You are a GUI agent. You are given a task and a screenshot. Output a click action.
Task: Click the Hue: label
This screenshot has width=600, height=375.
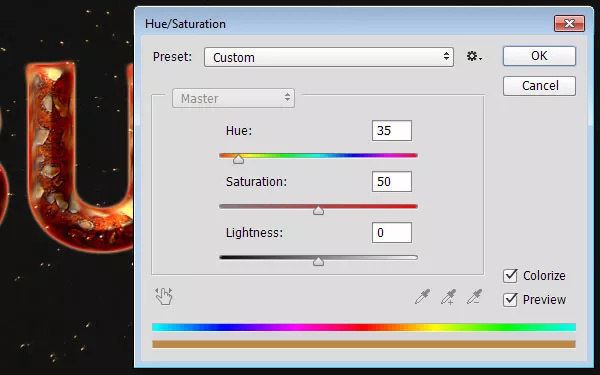pyautogui.click(x=239, y=131)
